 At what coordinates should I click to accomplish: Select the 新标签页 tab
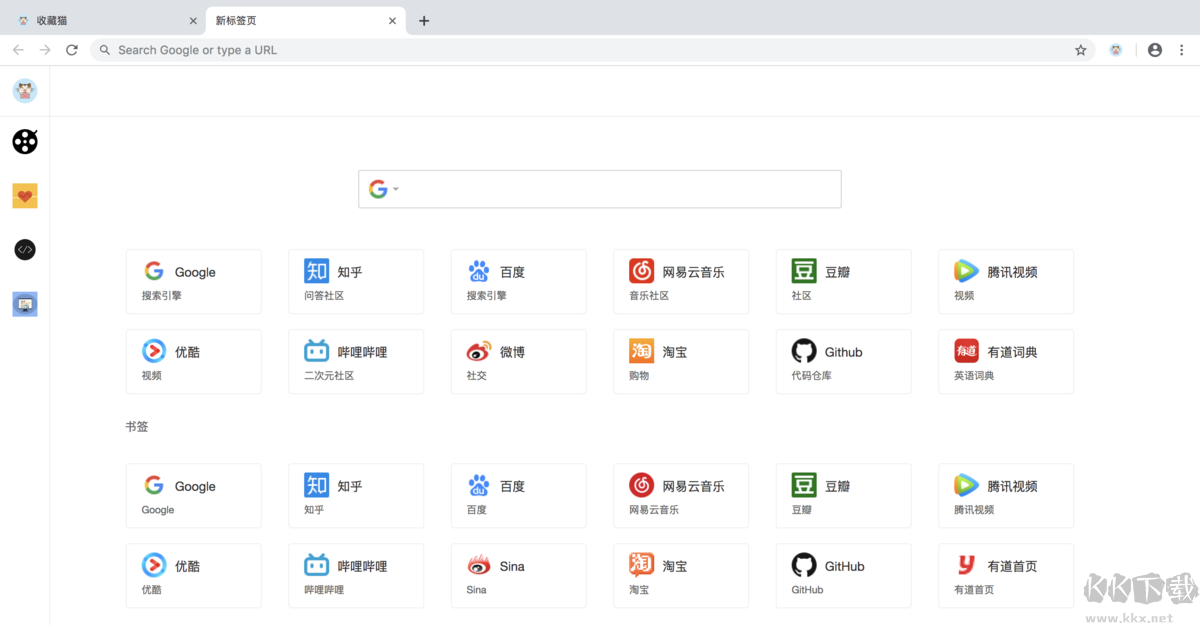click(x=305, y=20)
